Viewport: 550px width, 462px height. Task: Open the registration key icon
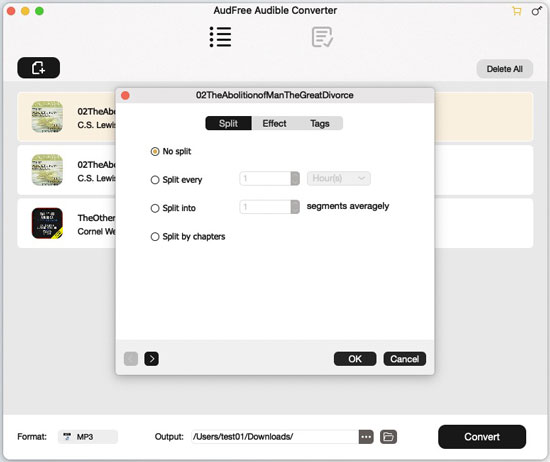pyautogui.click(x=537, y=11)
